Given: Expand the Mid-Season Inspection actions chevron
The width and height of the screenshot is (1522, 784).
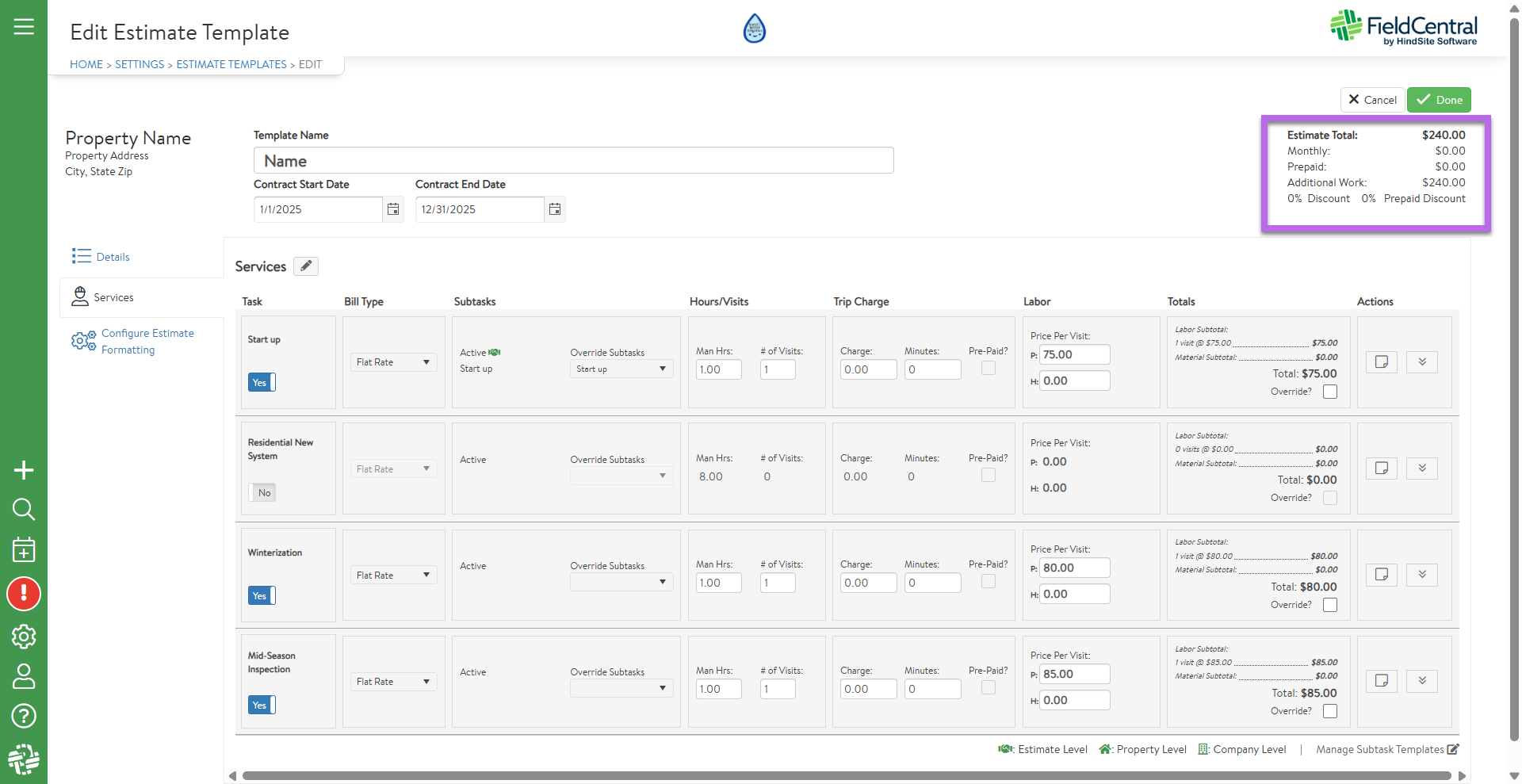Looking at the screenshot, I should pyautogui.click(x=1422, y=681).
